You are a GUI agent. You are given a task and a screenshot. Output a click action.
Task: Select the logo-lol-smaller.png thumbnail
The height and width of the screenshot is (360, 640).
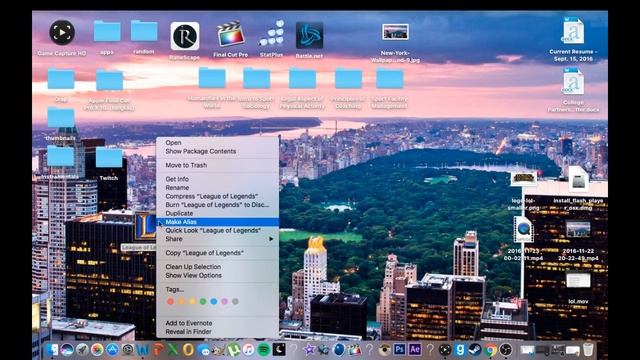click(524, 178)
